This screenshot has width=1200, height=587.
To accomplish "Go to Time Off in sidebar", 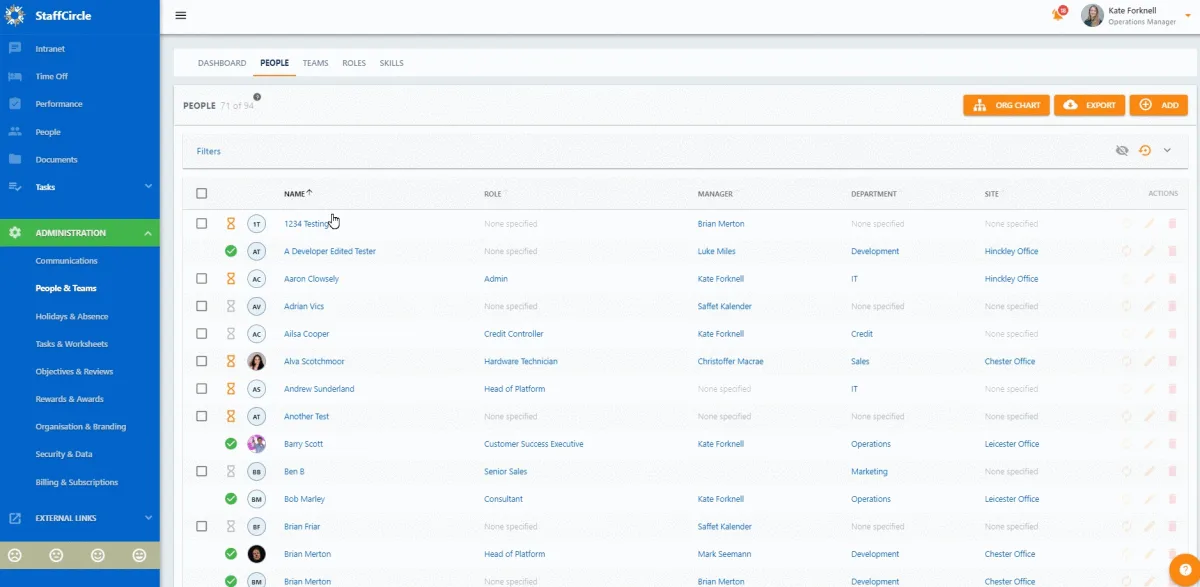I will point(52,76).
